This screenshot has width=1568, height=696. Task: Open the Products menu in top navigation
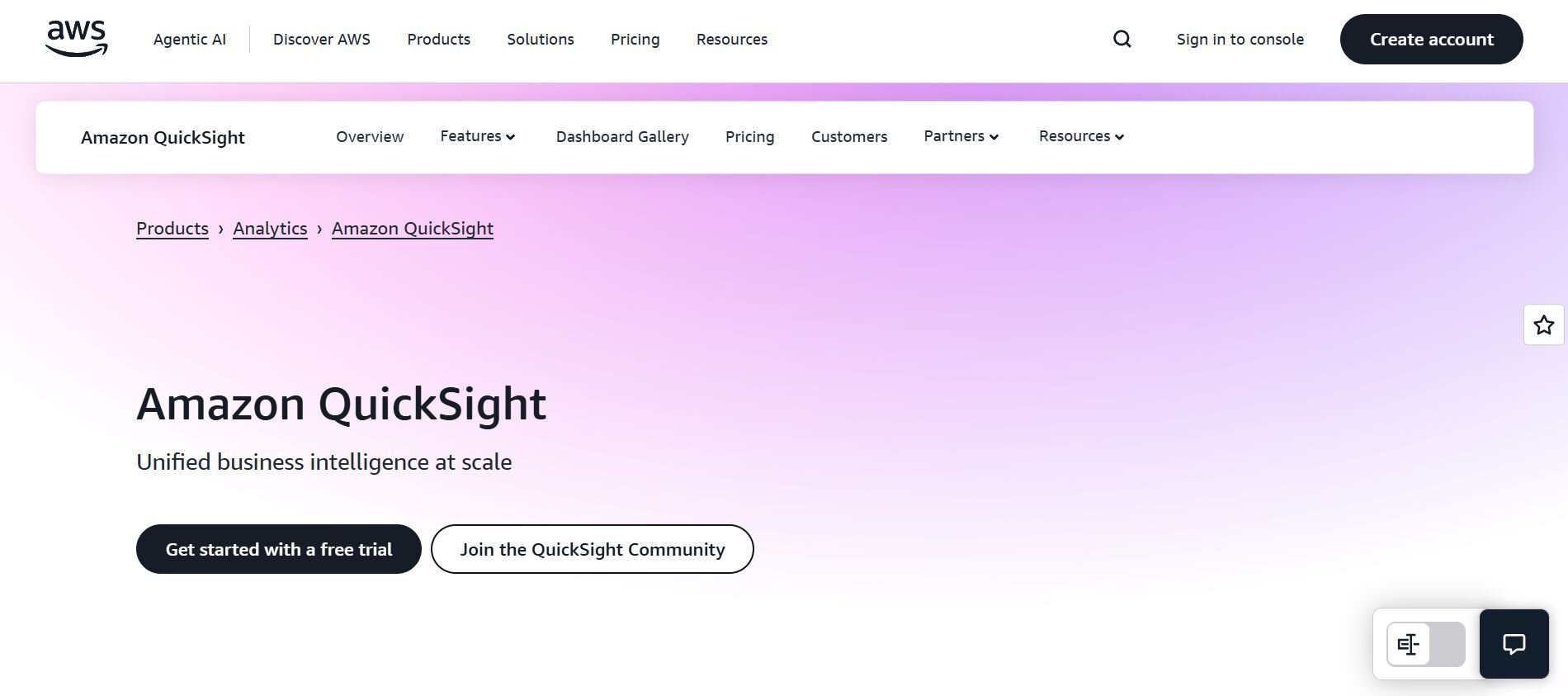point(438,39)
